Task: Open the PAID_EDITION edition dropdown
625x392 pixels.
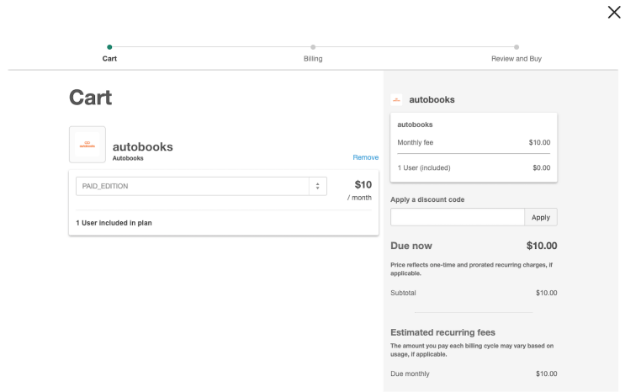Action: tap(201, 186)
